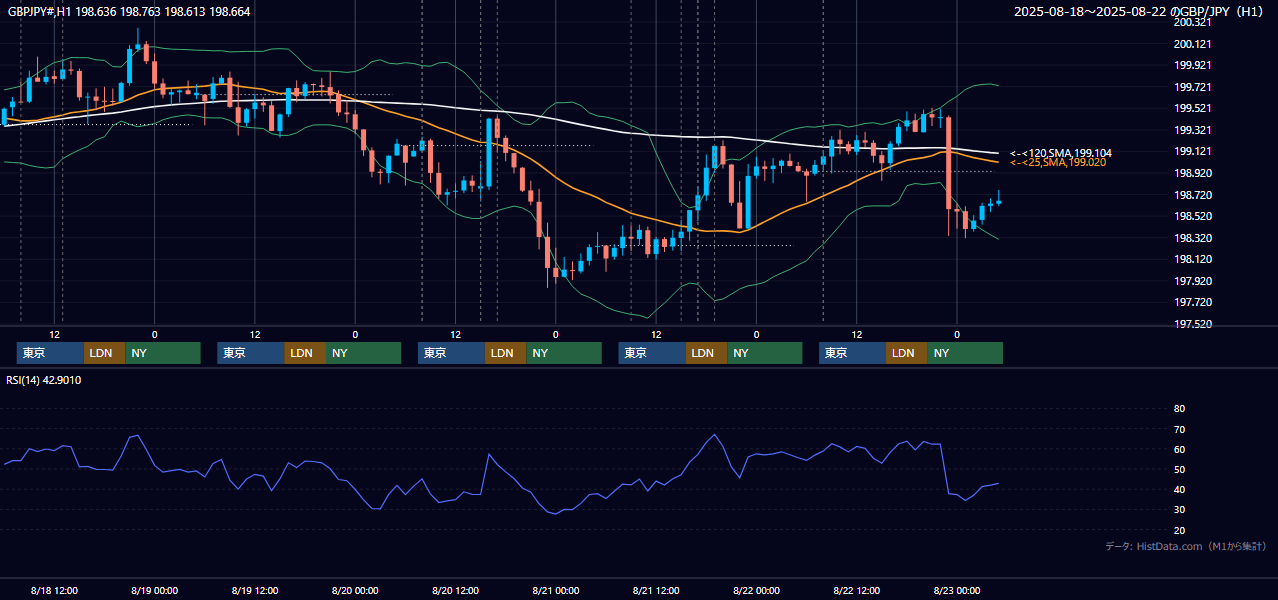1278x600 pixels.
Task: Click price axis value 198.320
Action: coord(1193,238)
